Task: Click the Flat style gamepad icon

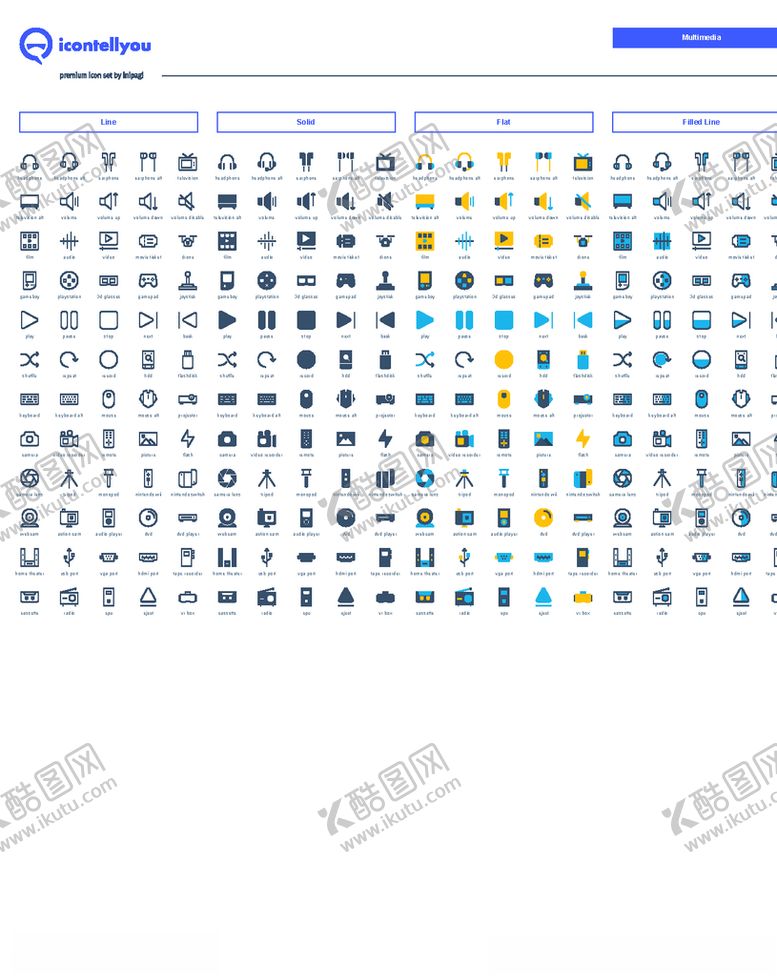Action: [x=543, y=281]
